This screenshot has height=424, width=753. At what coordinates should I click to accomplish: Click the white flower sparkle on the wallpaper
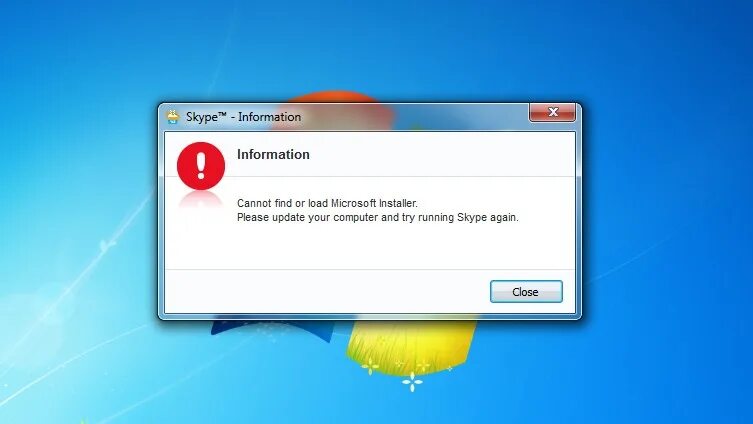coord(412,383)
